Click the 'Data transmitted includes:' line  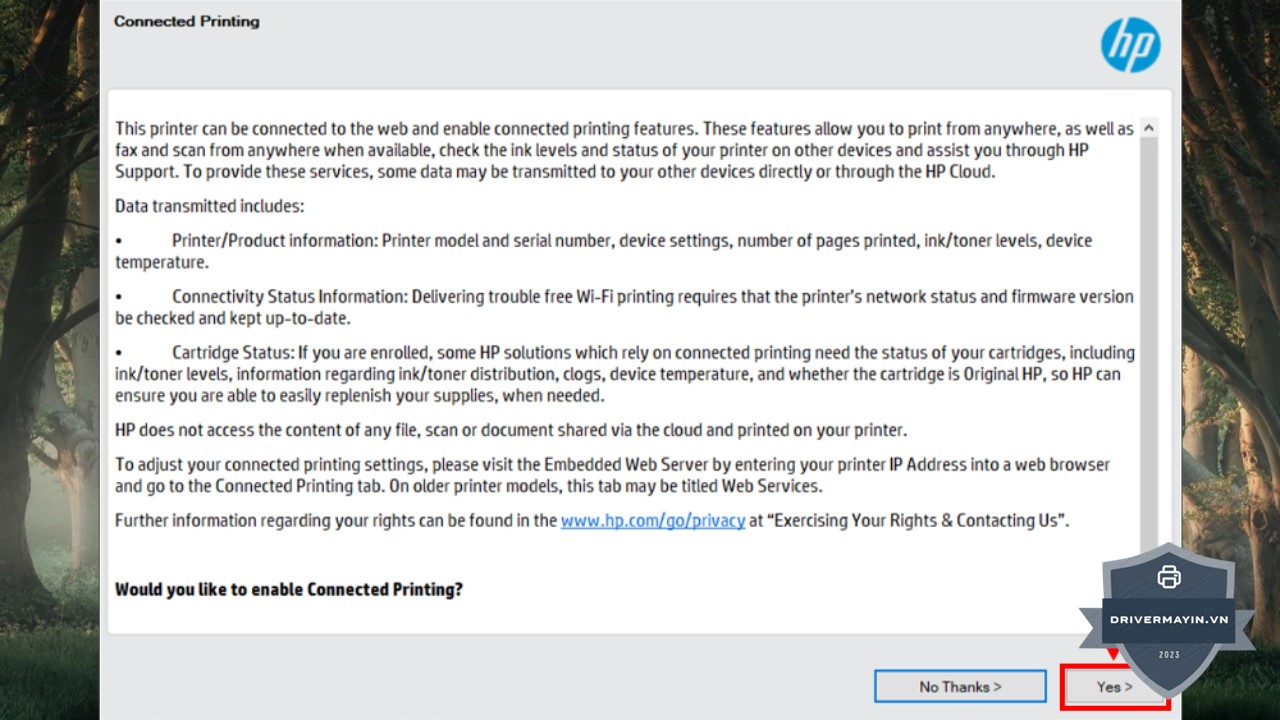[209, 206]
